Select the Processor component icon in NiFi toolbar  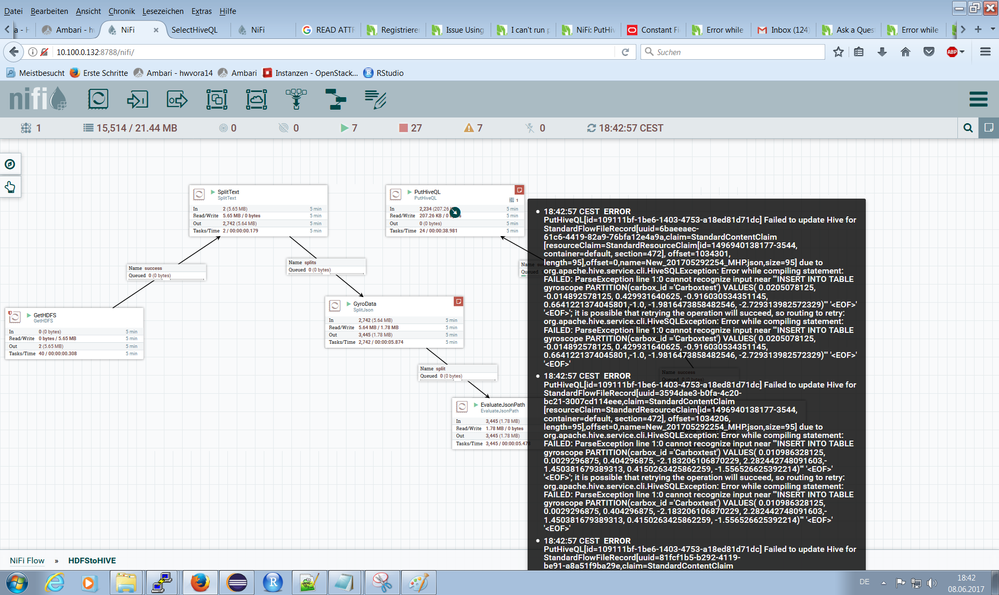[98, 99]
